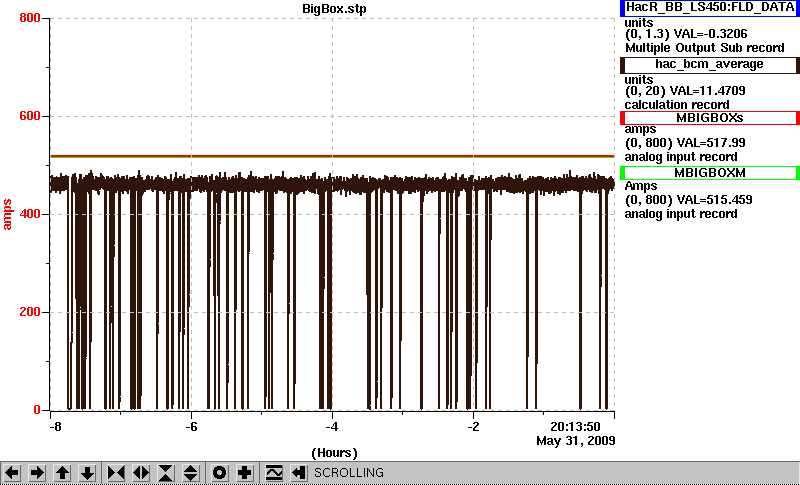This screenshot has height=485, width=800.
Task: Click the dark brown hac_bcm_average color marker
Action: pyautogui.click(x=622, y=64)
